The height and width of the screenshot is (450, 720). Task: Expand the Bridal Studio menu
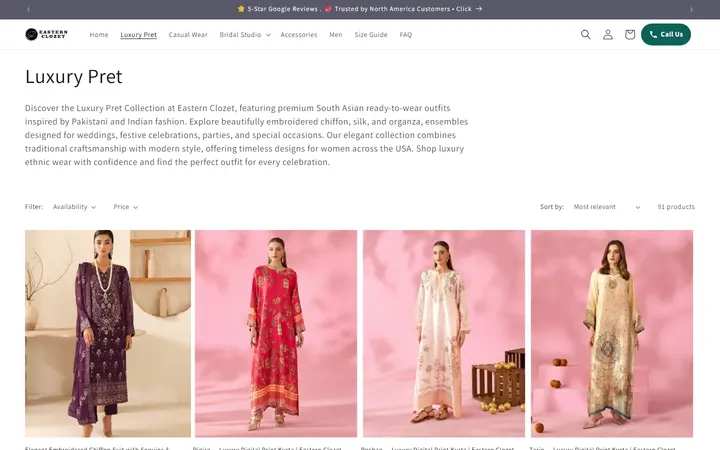(x=245, y=34)
